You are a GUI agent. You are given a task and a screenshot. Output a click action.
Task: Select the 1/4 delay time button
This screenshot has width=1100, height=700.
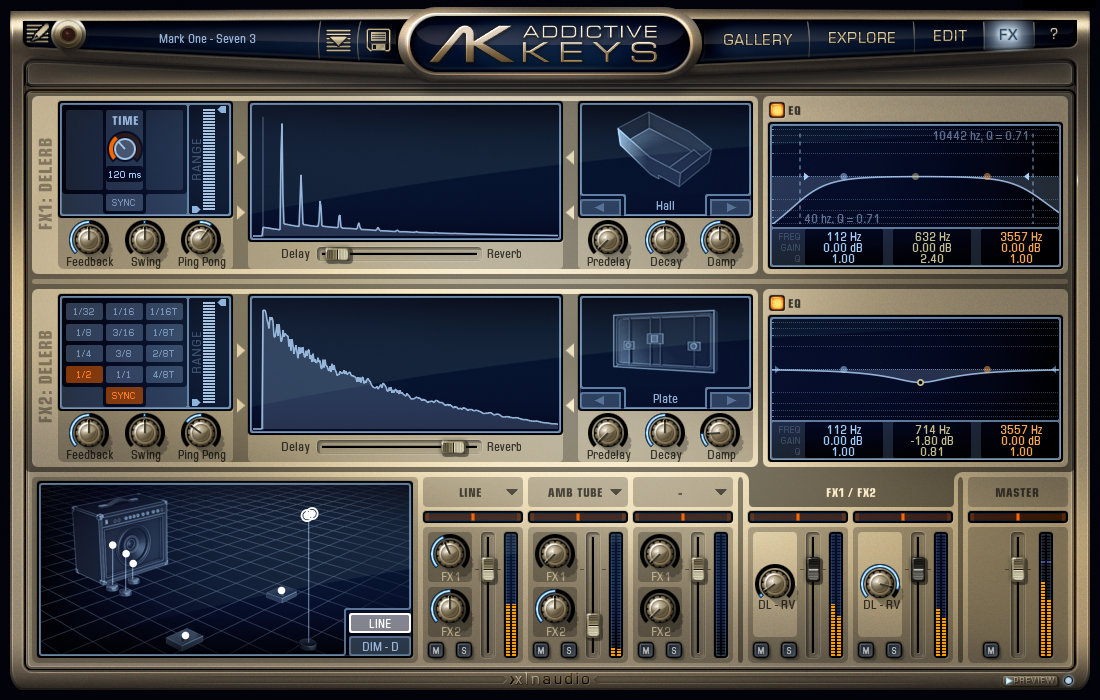pos(84,353)
